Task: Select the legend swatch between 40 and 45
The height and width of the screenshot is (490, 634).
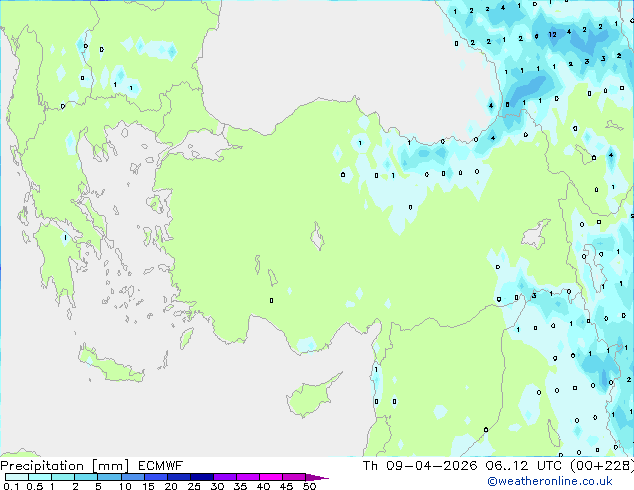Action: pyautogui.click(x=271, y=477)
